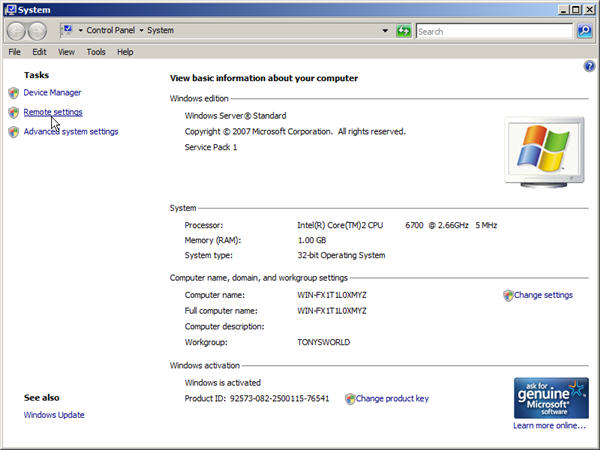Click the green Refresh button

(x=403, y=31)
